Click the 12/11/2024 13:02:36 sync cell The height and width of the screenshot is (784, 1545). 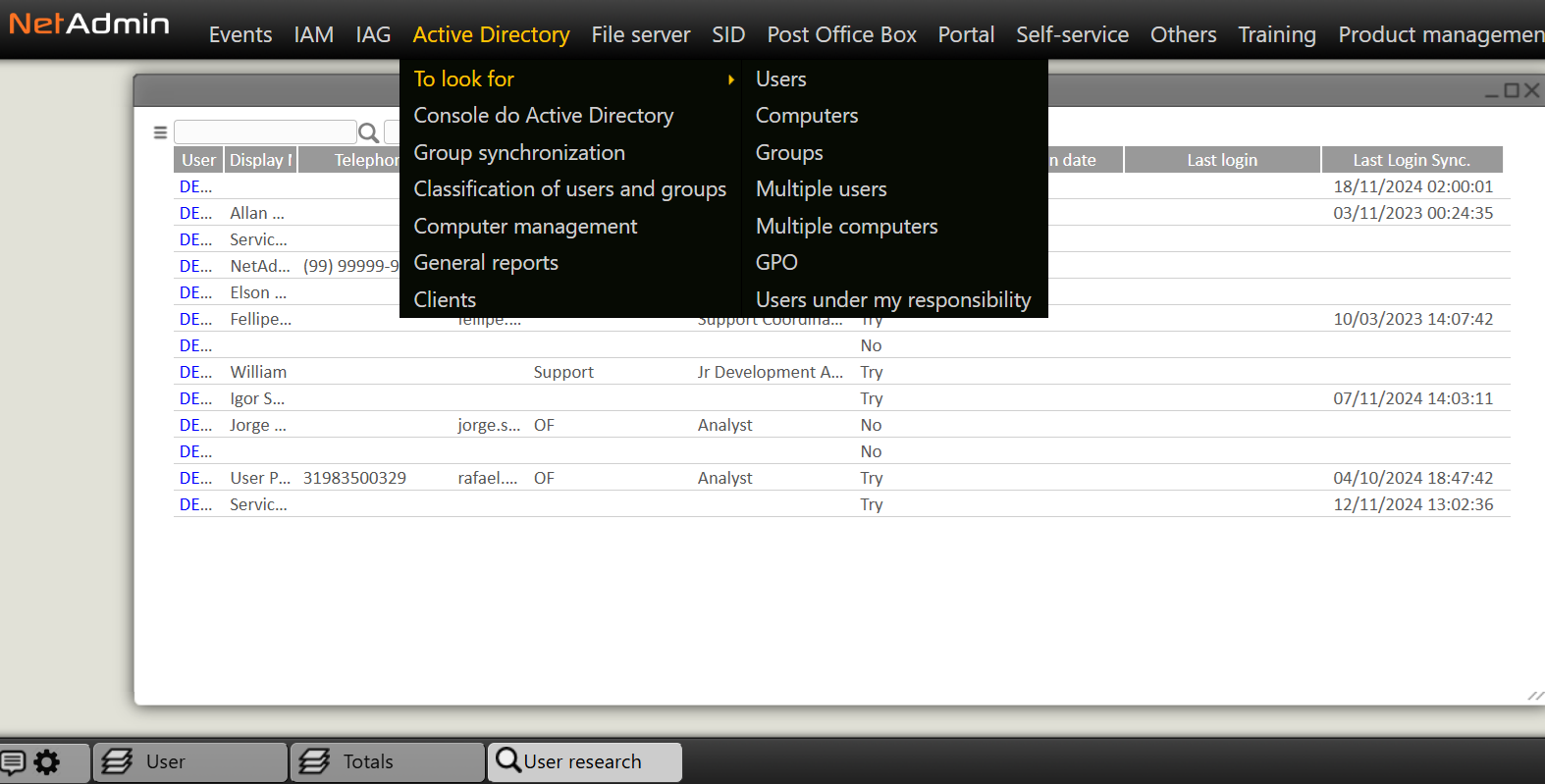(1412, 504)
